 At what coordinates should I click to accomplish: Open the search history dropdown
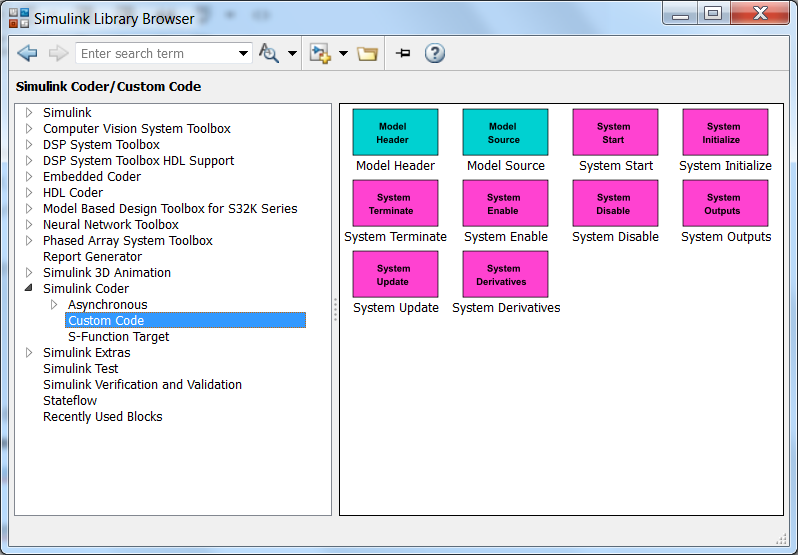coord(243,53)
